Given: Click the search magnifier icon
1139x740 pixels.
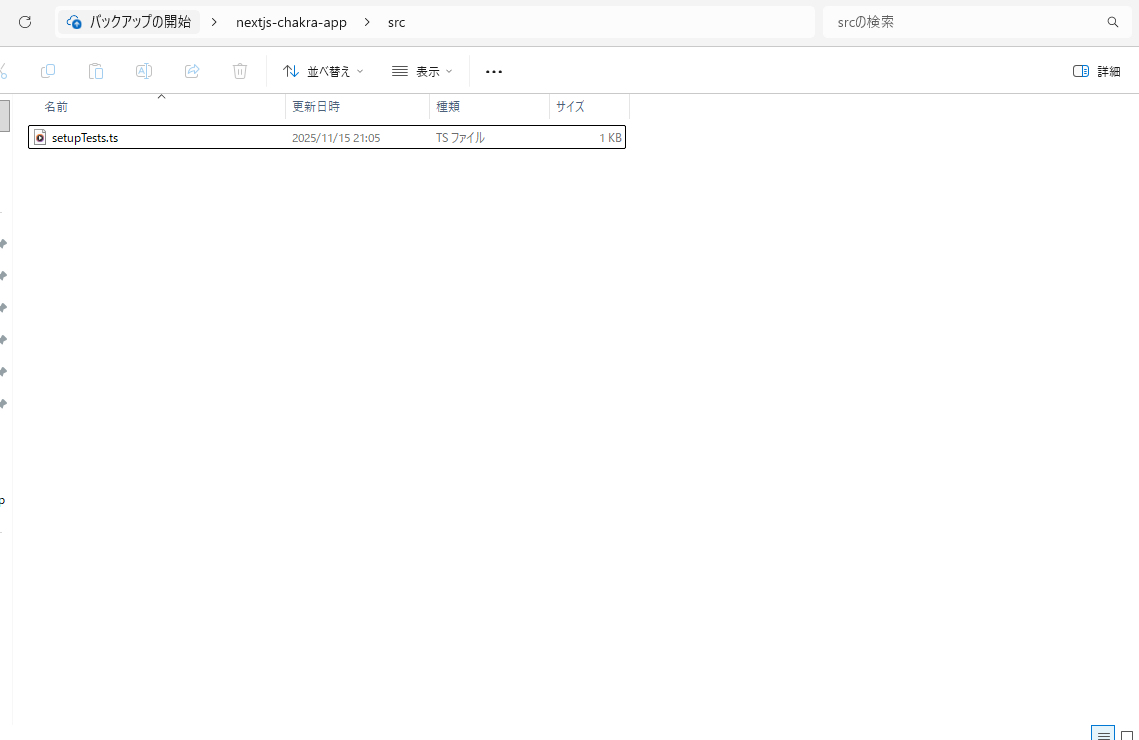Looking at the screenshot, I should click(x=1112, y=22).
